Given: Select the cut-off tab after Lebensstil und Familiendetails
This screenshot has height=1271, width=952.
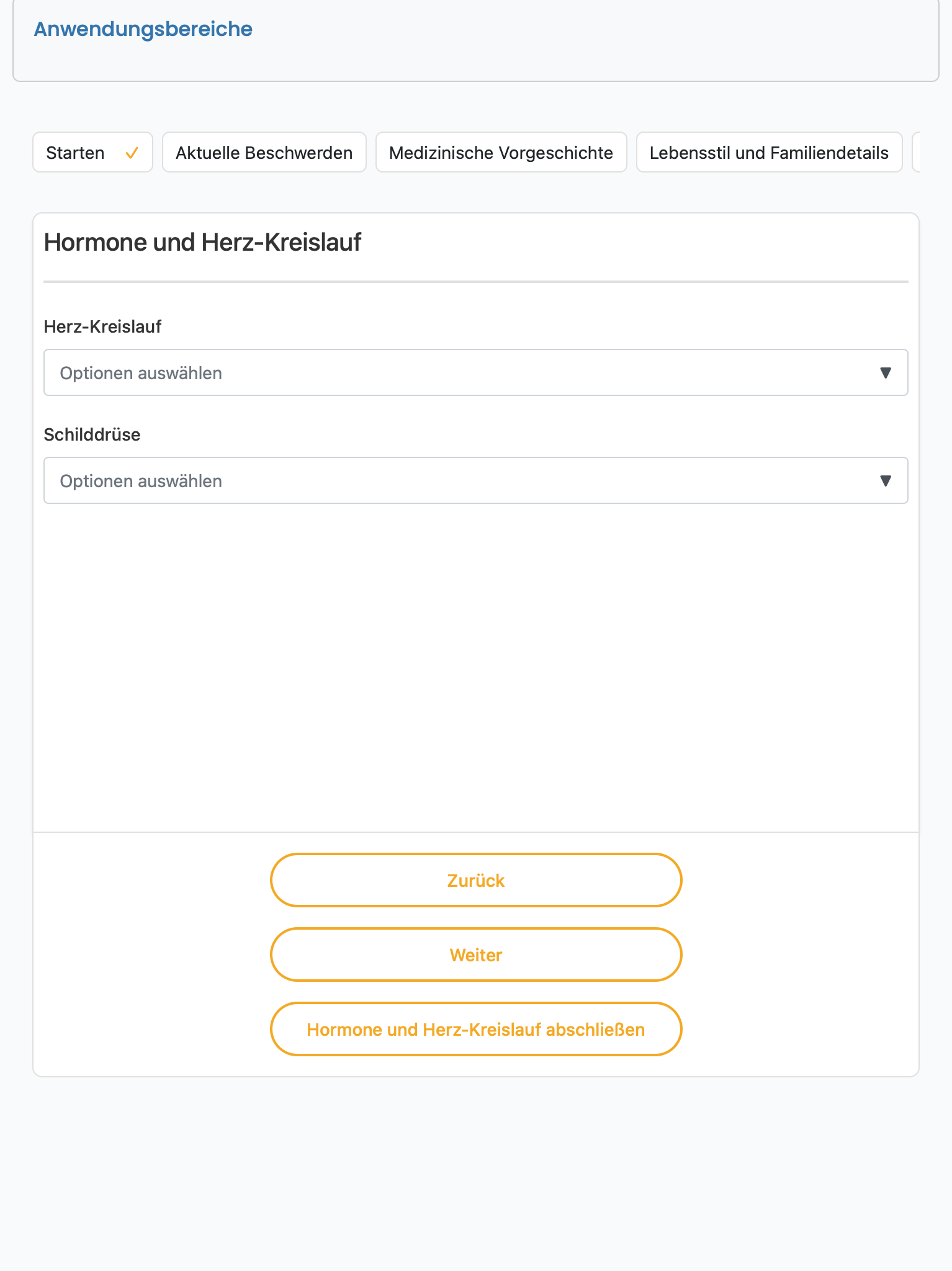Looking at the screenshot, I should 916,152.
